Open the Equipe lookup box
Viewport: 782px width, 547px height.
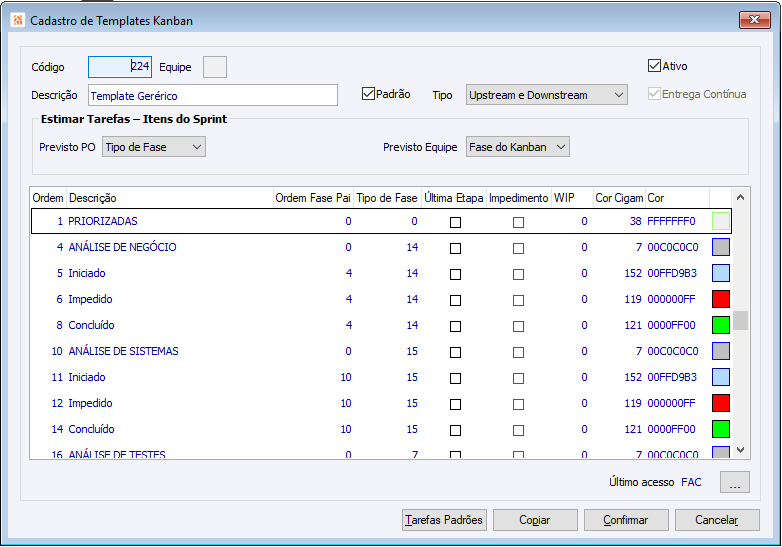coord(215,67)
